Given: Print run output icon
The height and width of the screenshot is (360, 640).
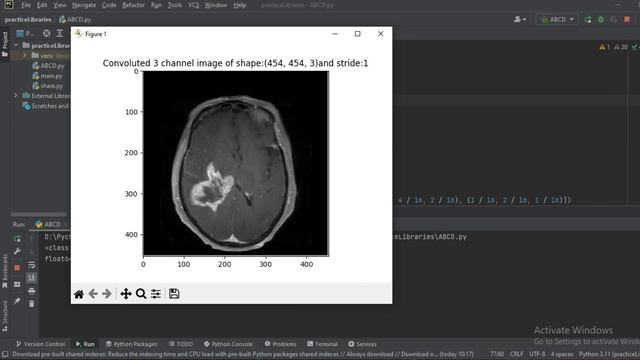Looking at the screenshot, I should [31, 291].
